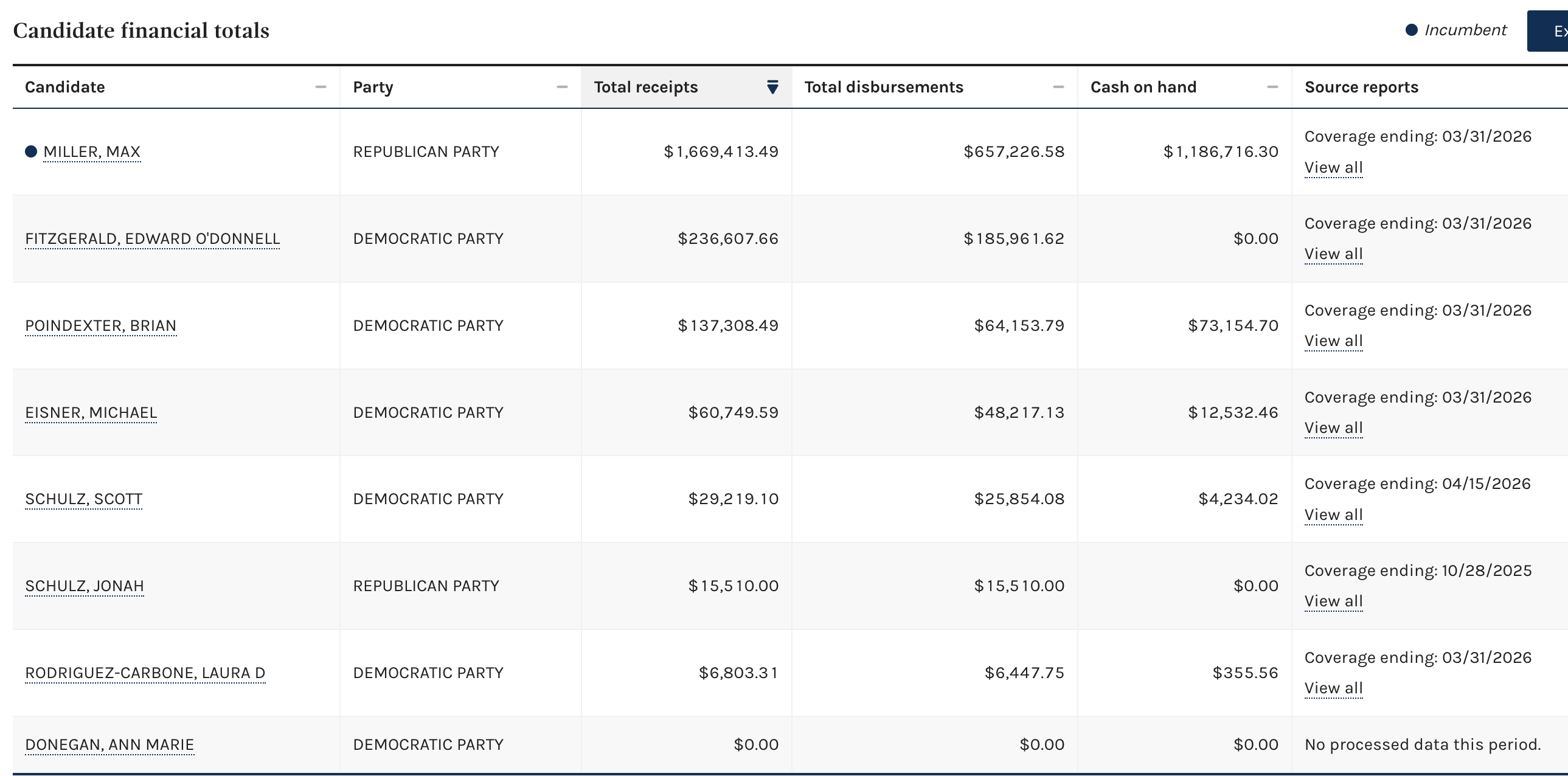The image size is (1568, 776).
Task: Open MILLER, MAX candidate page
Action: click(92, 151)
